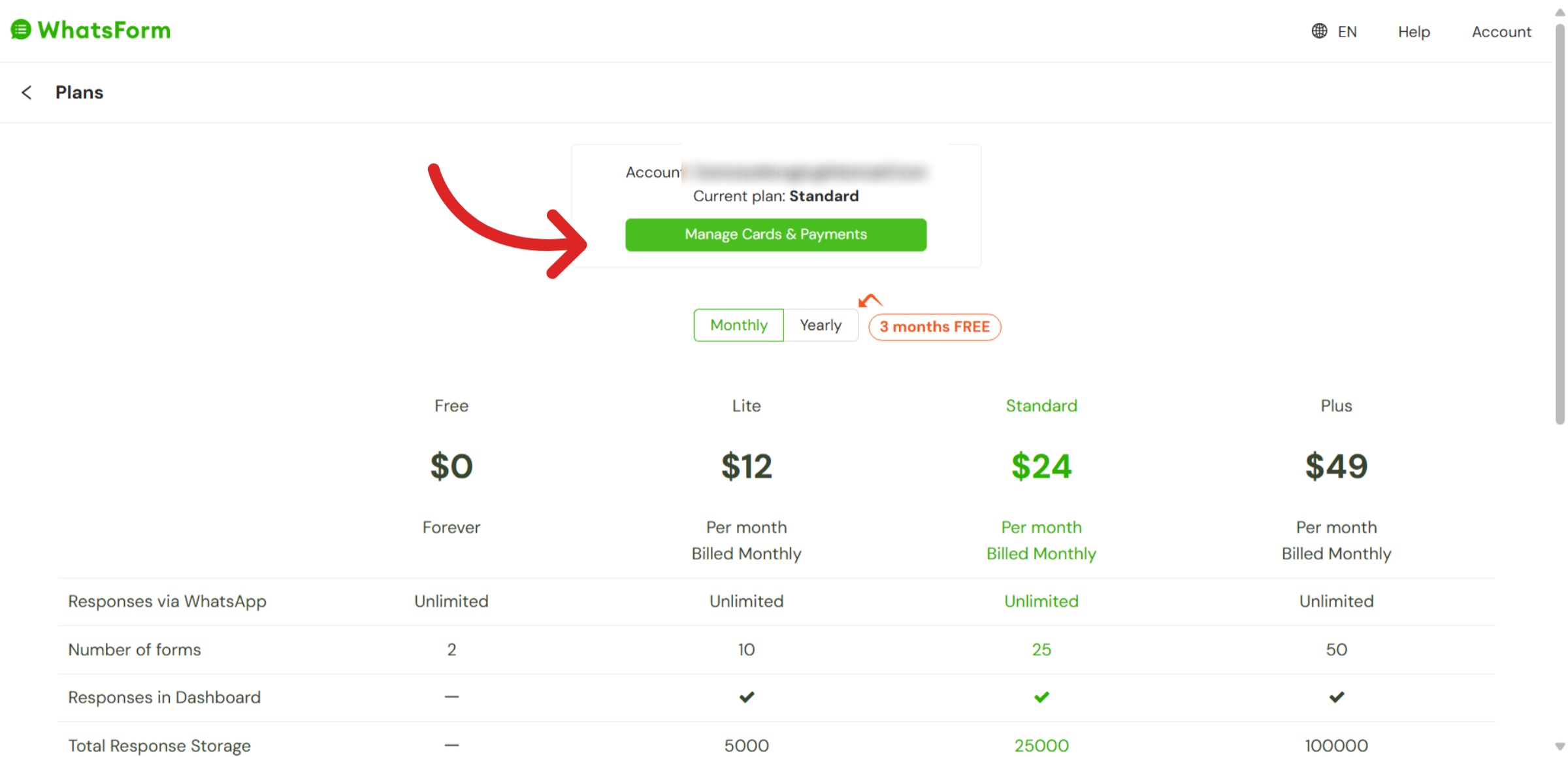Select the Standard plan heading
Viewport: 1568px width, 757px height.
pos(1041,406)
